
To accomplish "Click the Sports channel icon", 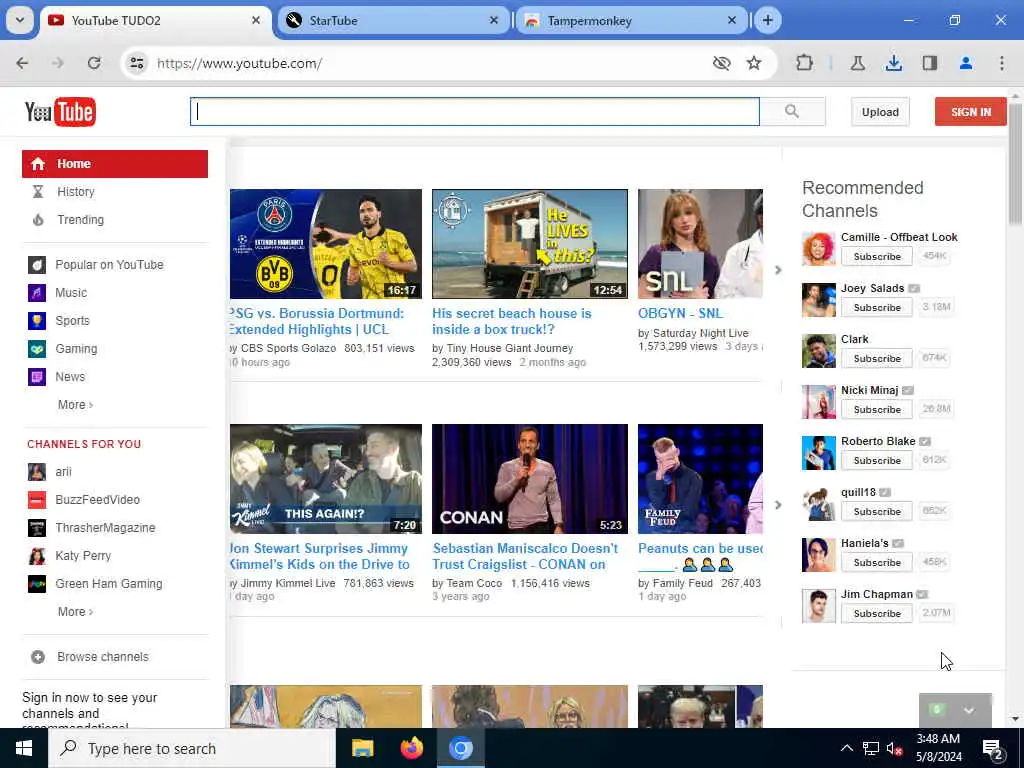I will click(37, 321).
